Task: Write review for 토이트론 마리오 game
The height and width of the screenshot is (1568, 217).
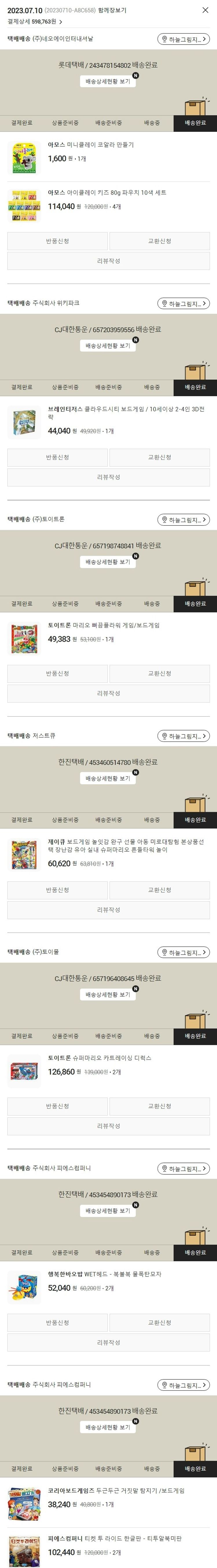Action: pyautogui.click(x=108, y=693)
